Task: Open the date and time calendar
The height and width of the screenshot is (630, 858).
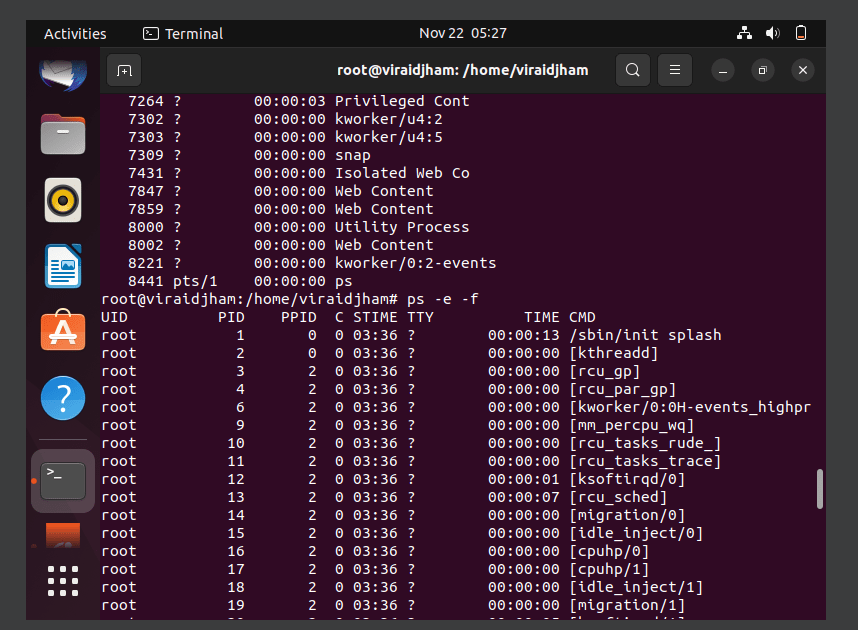Action: (463, 33)
